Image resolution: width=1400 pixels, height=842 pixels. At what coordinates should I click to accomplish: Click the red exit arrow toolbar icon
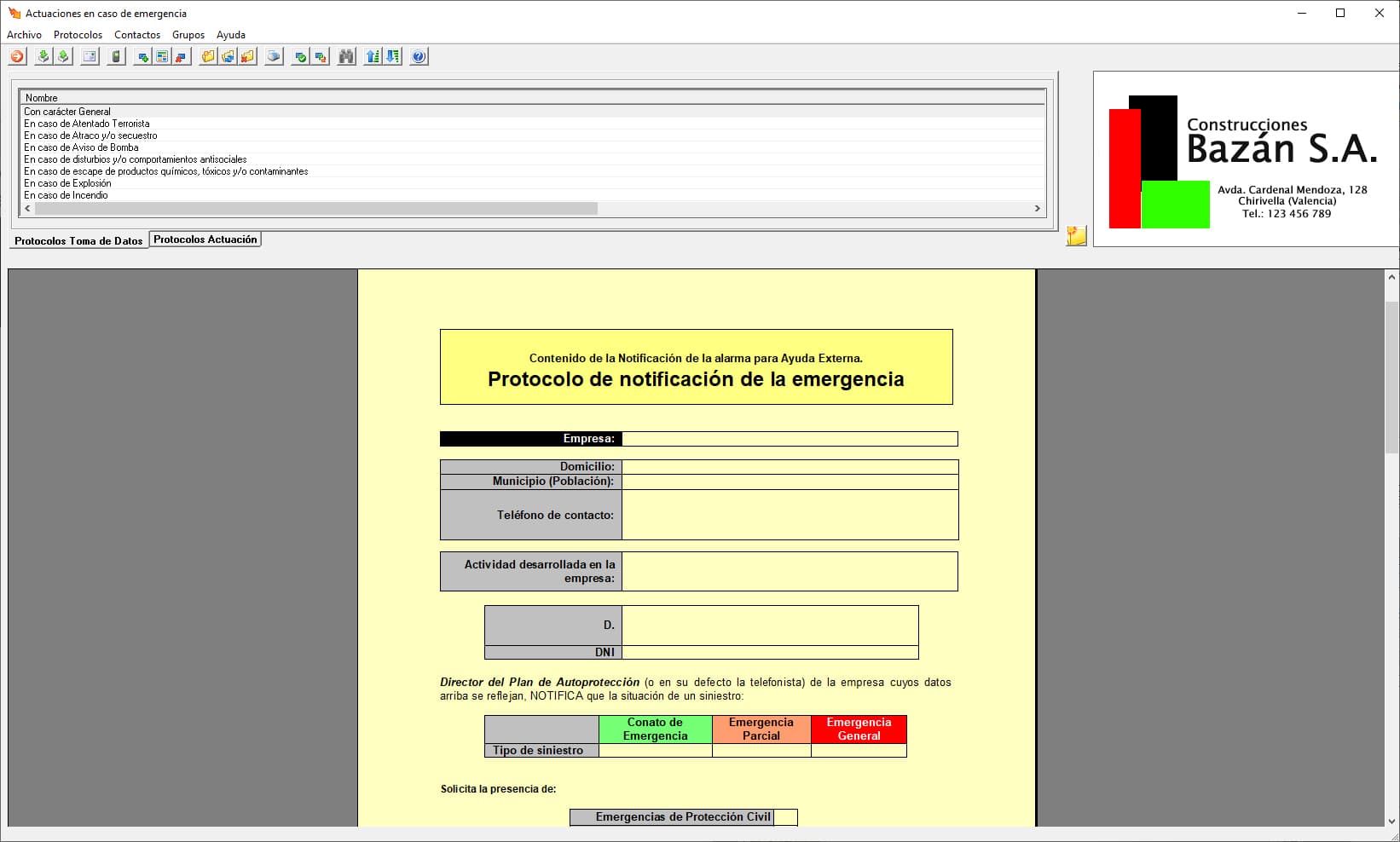click(x=17, y=57)
